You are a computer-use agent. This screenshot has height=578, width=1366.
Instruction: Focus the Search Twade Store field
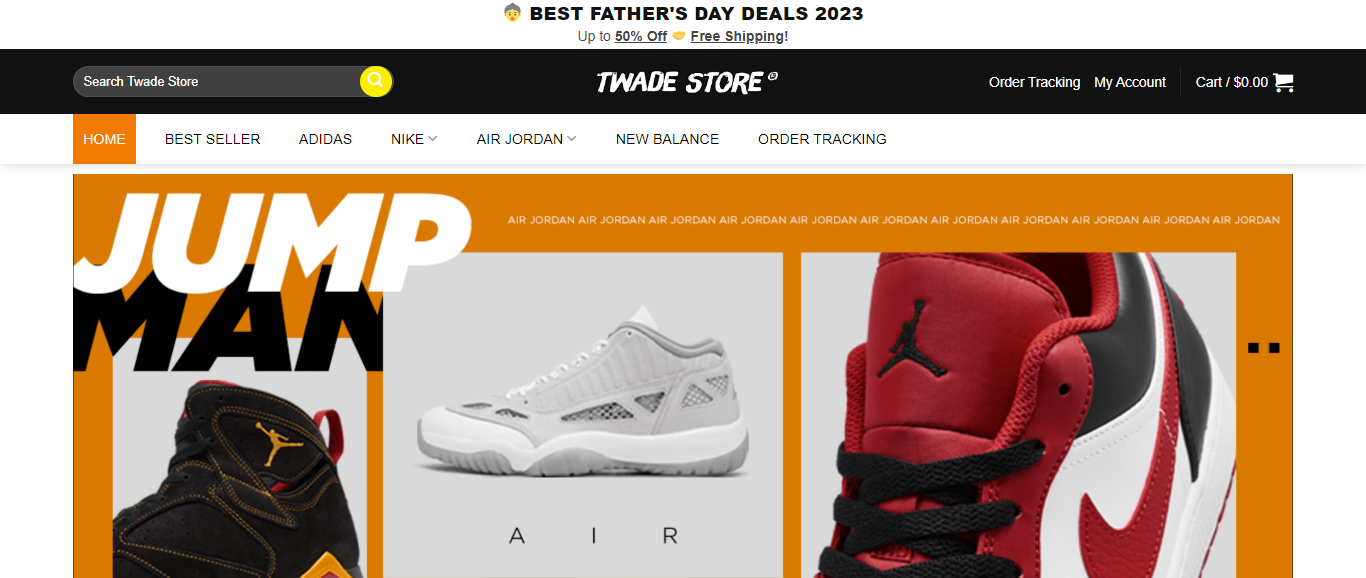click(x=217, y=81)
